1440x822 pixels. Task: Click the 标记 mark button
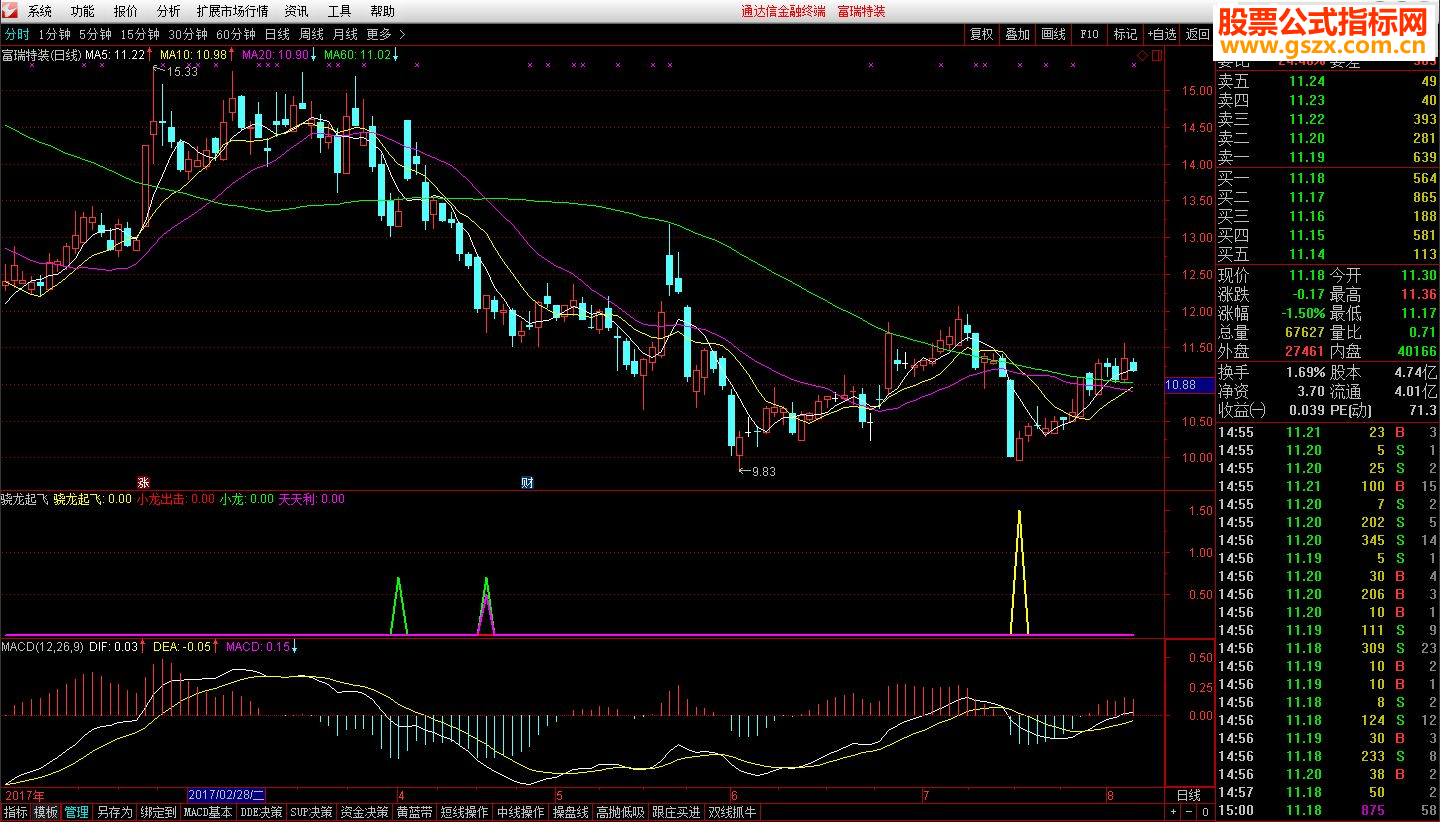[x=1126, y=34]
